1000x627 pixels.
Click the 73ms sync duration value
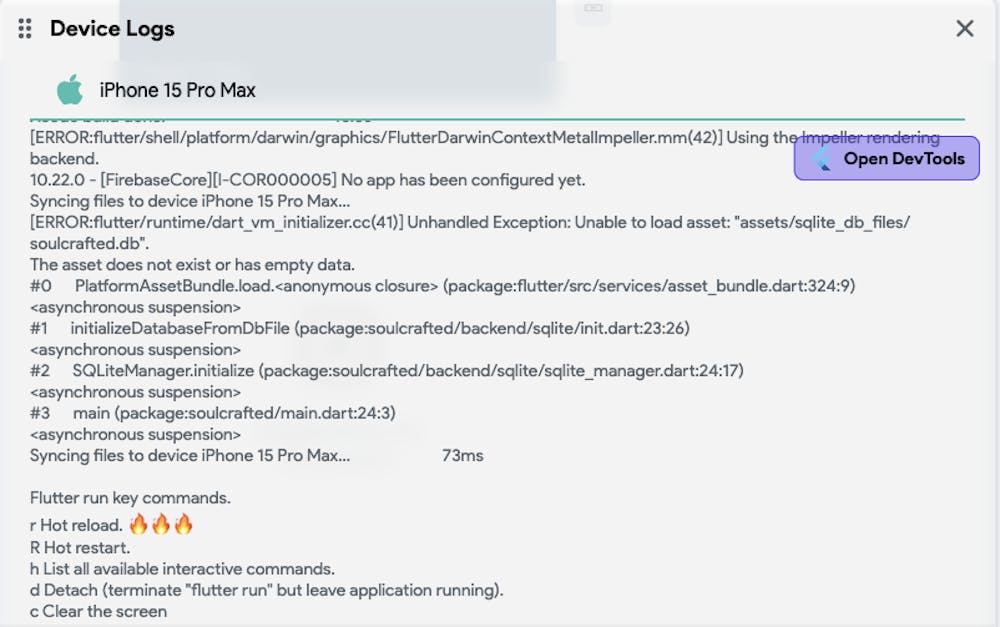point(462,455)
